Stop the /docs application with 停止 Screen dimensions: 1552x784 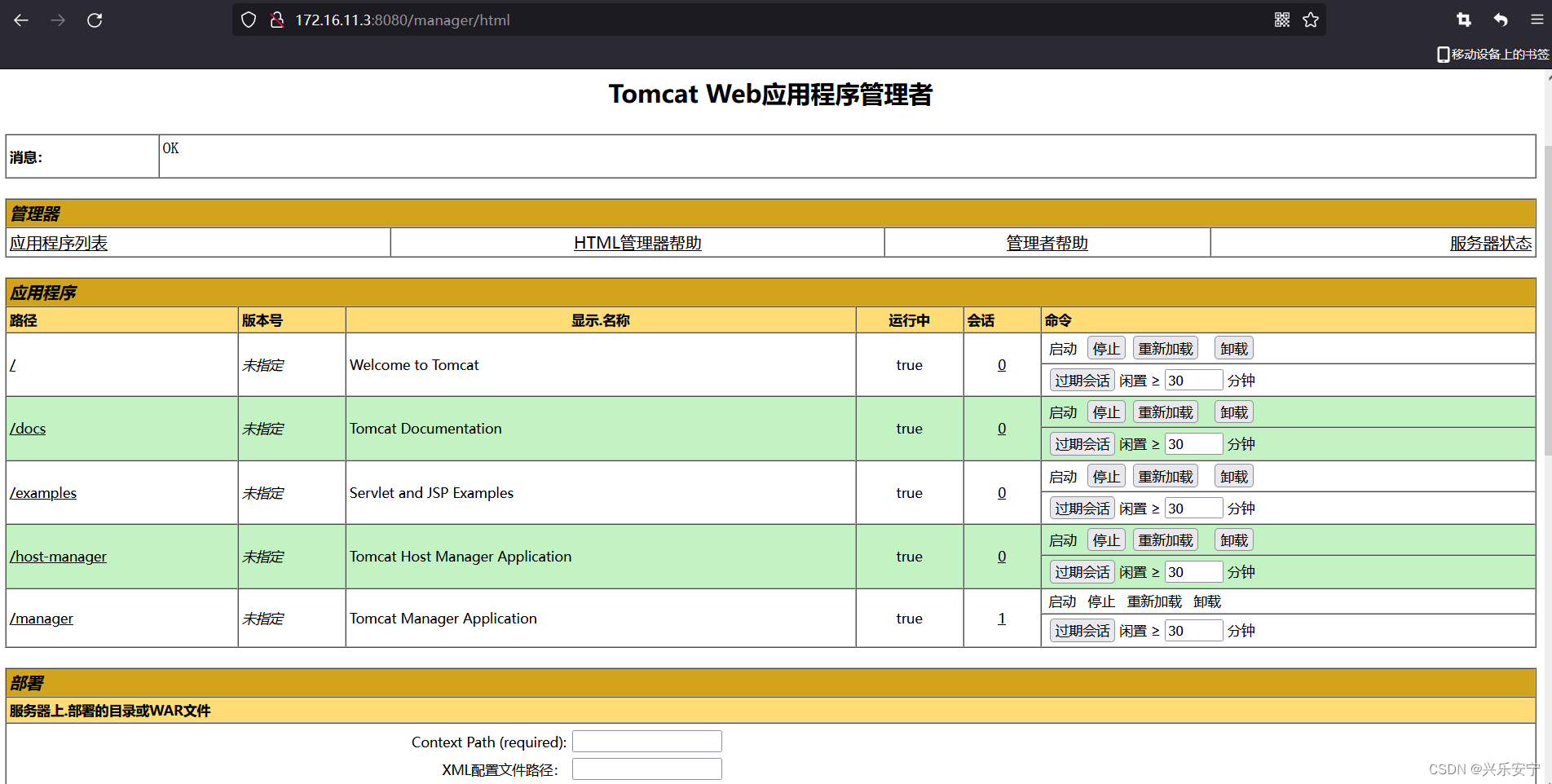(1106, 412)
